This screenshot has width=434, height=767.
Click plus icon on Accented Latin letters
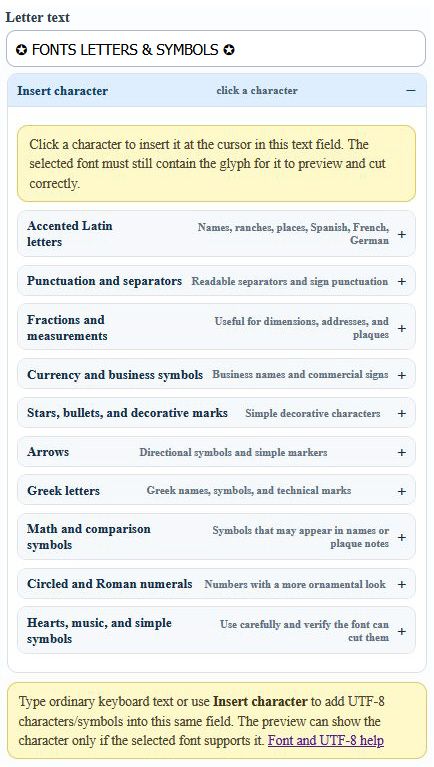pyautogui.click(x=402, y=234)
